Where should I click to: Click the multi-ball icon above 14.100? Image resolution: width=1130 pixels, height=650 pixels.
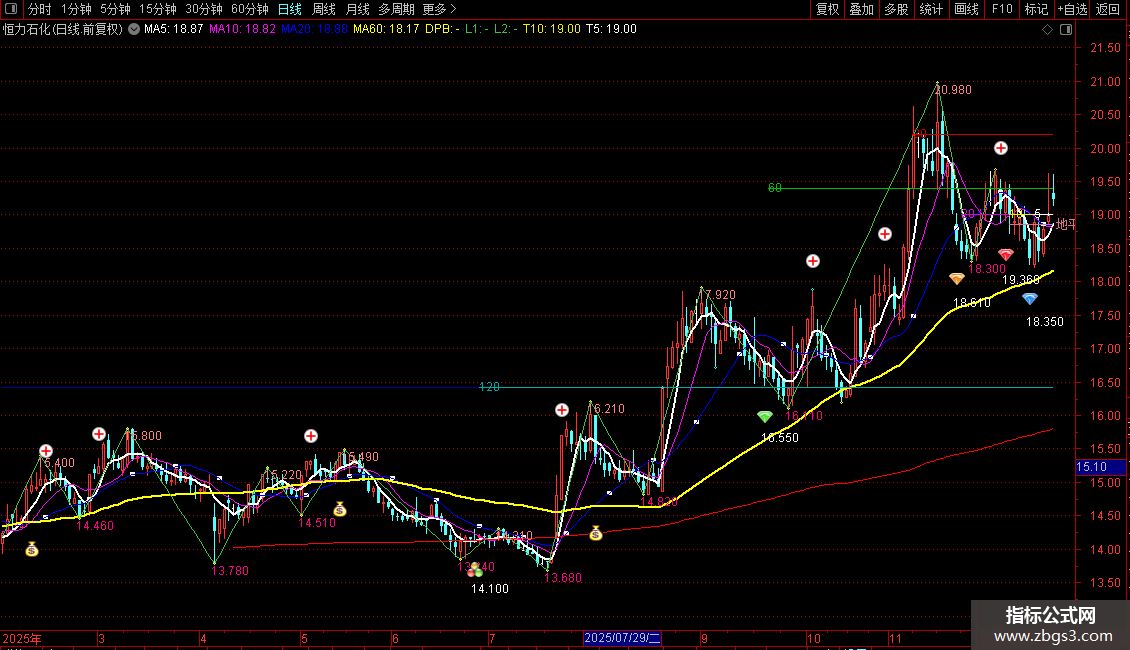tap(475, 571)
